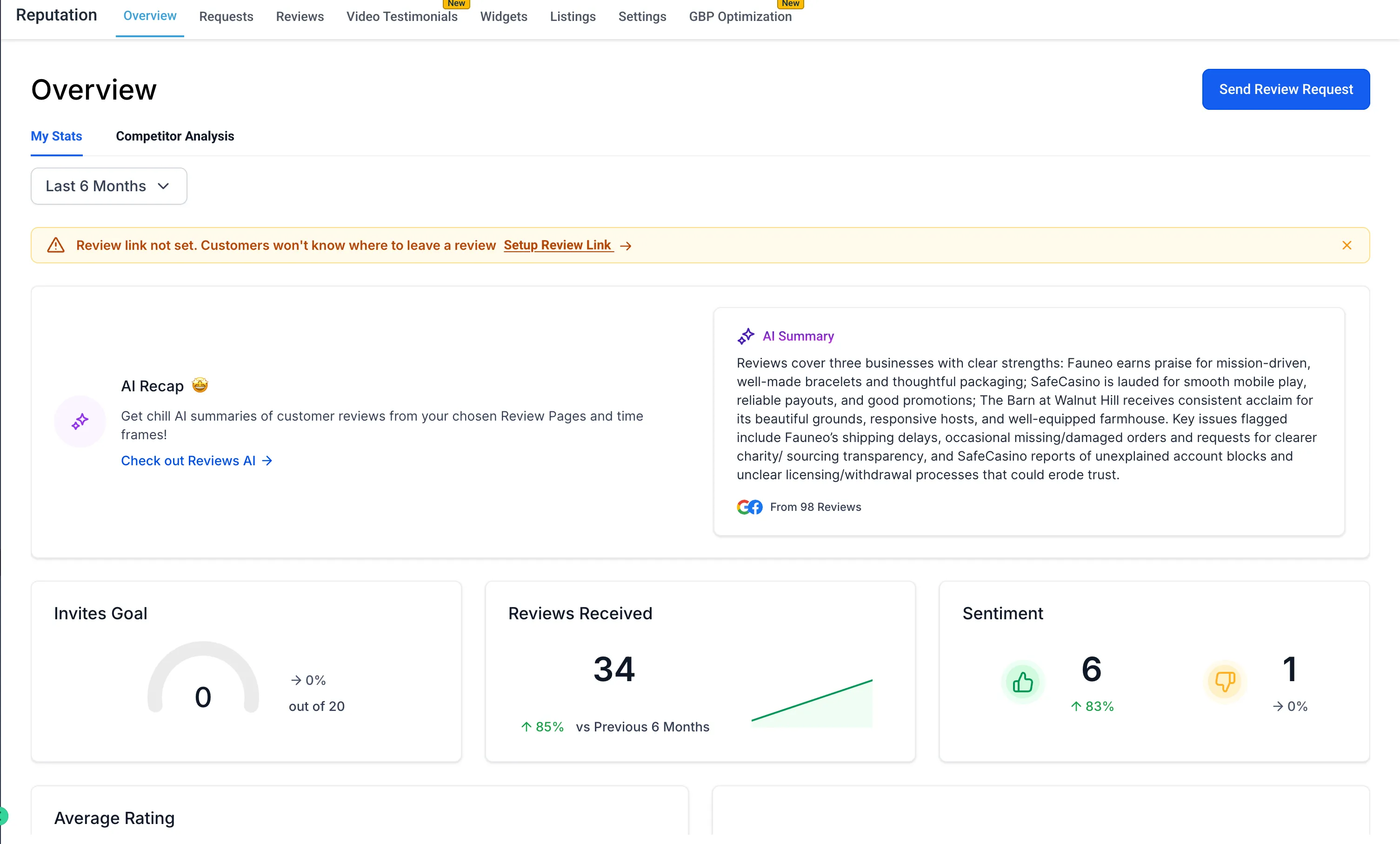Select the My Stats tab

[56, 136]
